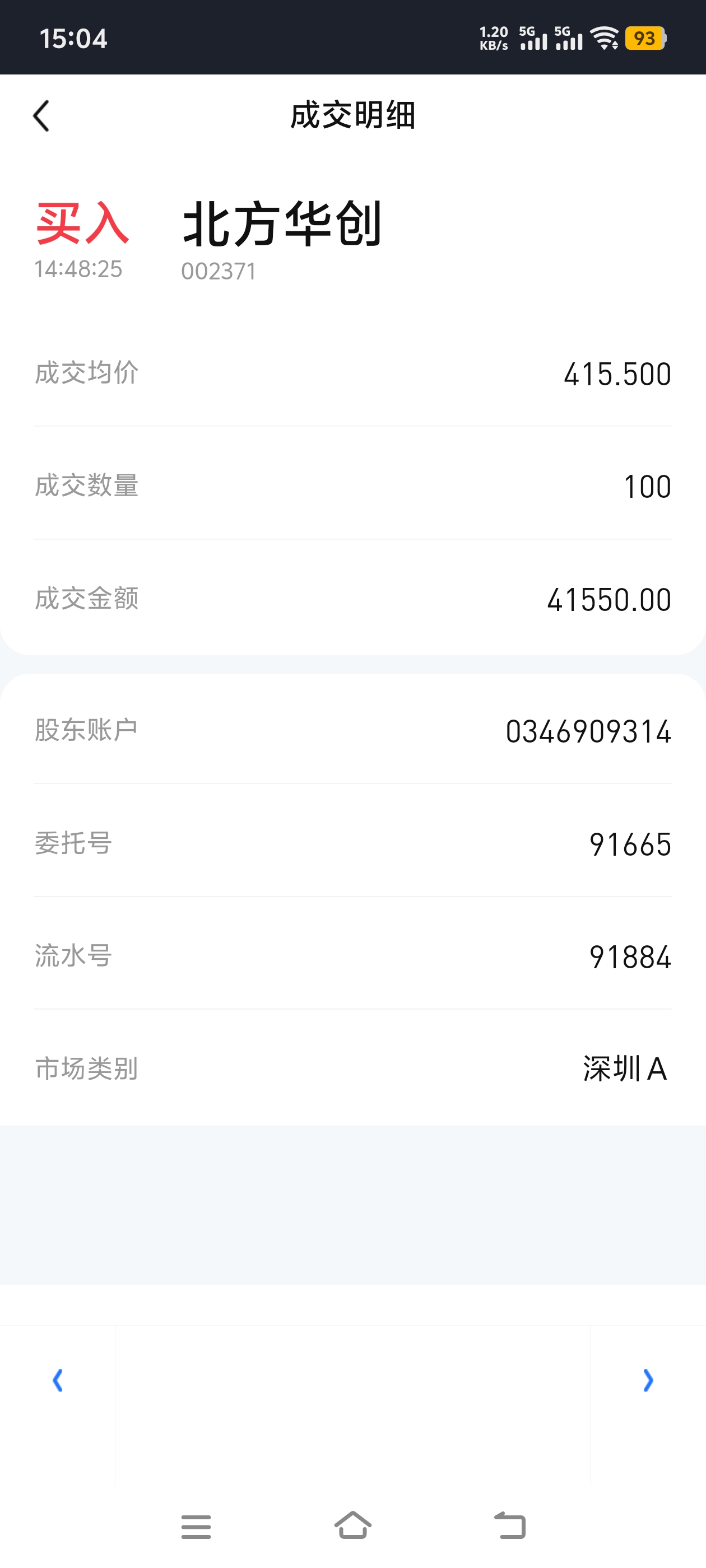This screenshot has height=1568, width=706.
Task: Open Android recent apps menu icon
Action: pyautogui.click(x=196, y=1526)
